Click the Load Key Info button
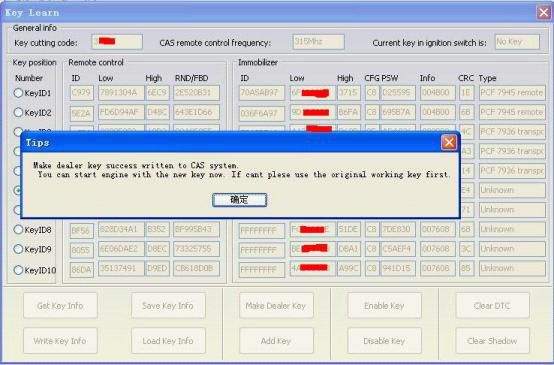This screenshot has height=365, width=554. point(168,341)
